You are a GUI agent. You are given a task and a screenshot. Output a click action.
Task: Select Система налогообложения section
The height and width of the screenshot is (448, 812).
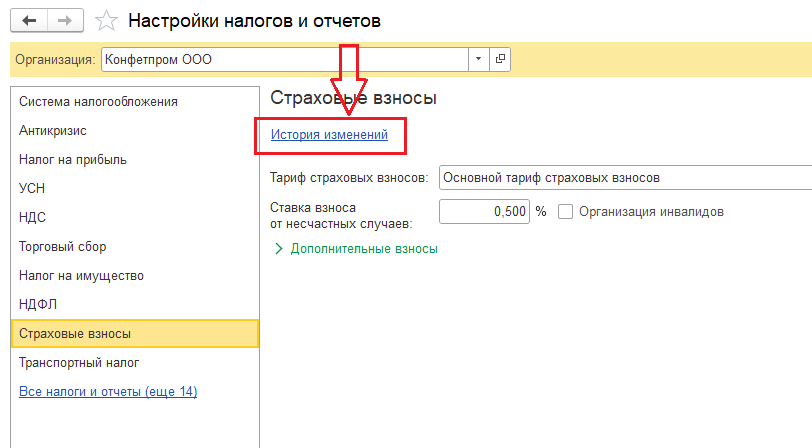click(135, 102)
